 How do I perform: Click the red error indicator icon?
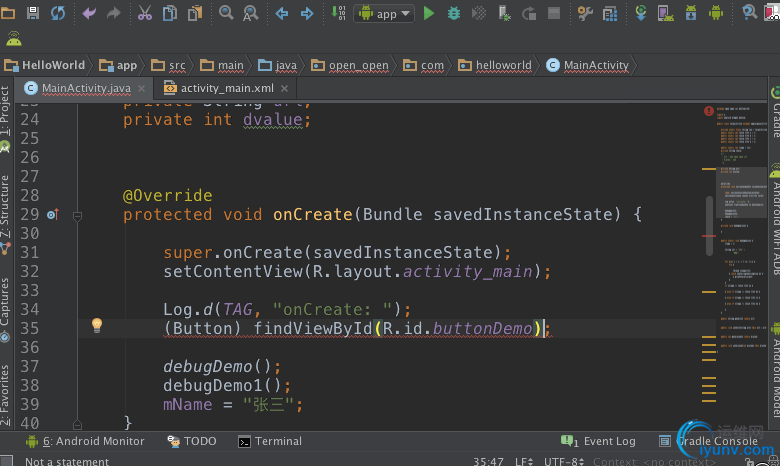[x=709, y=111]
